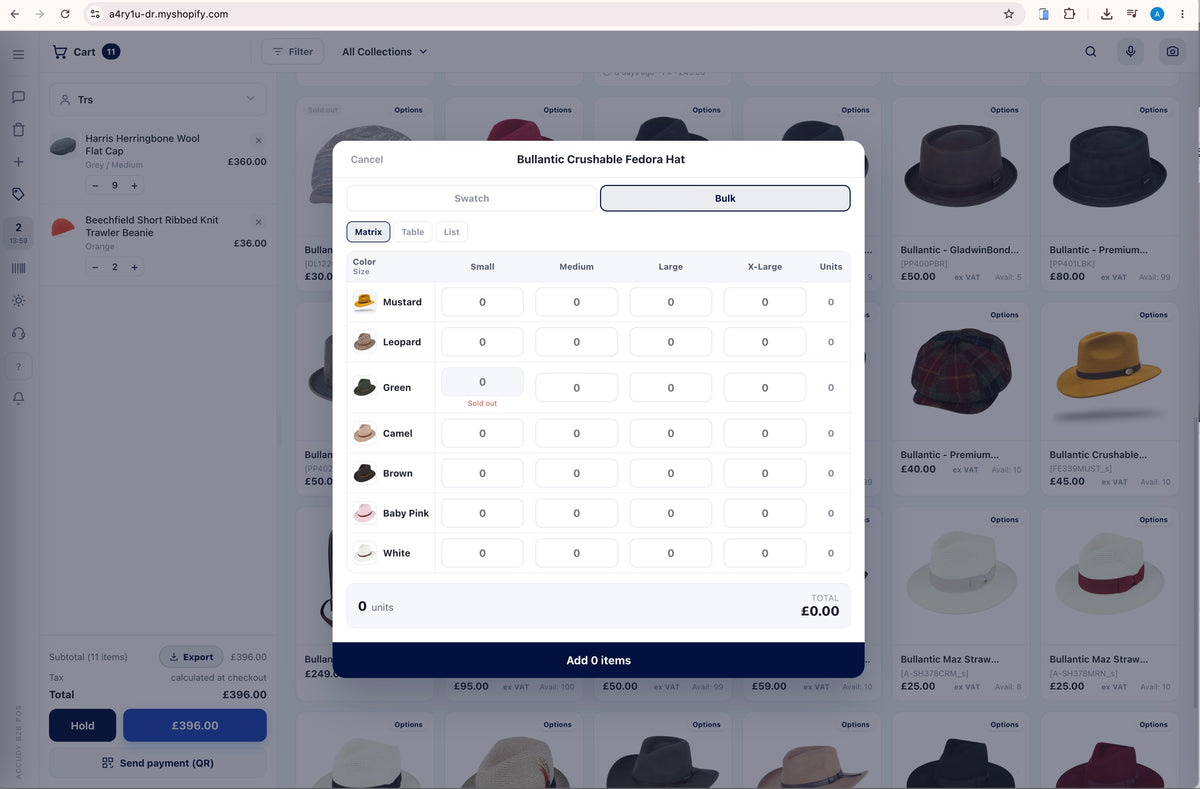Reload the page in the browser
The image size is (1200, 789).
click(65, 14)
